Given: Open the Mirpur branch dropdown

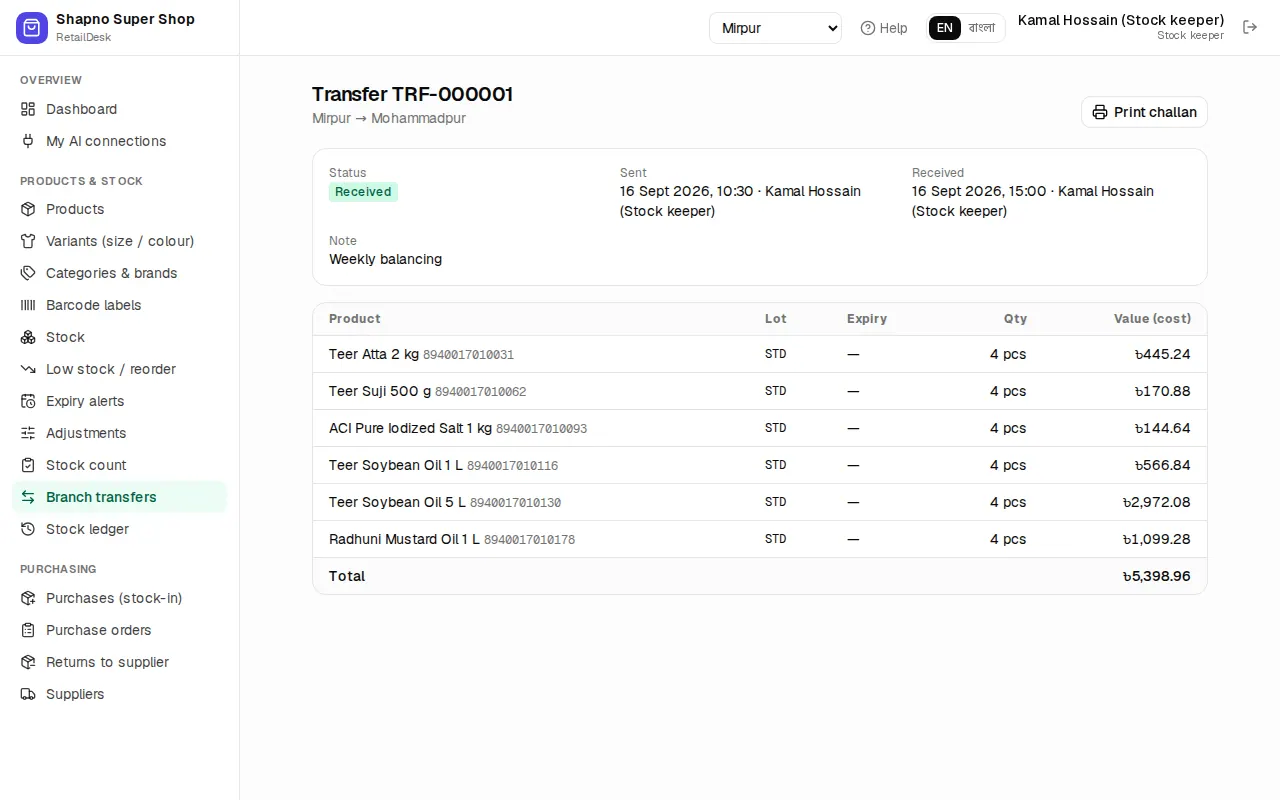Looking at the screenshot, I should click(x=775, y=28).
